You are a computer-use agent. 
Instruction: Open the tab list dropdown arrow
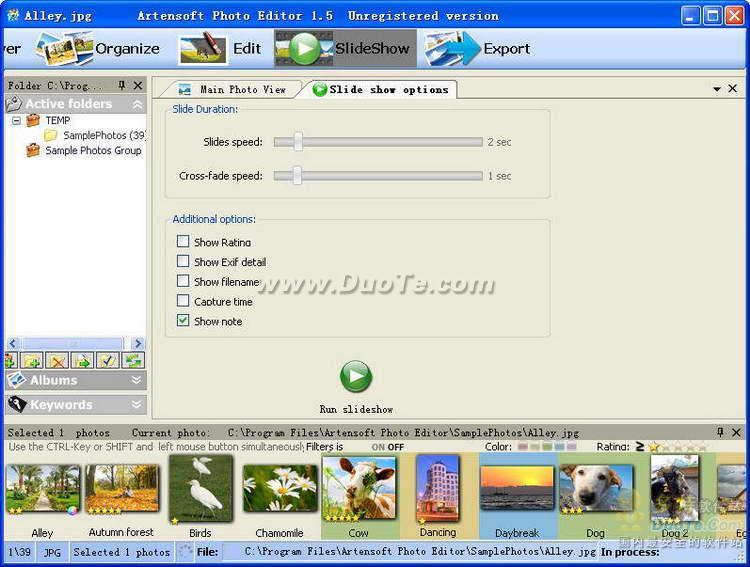coord(717,89)
